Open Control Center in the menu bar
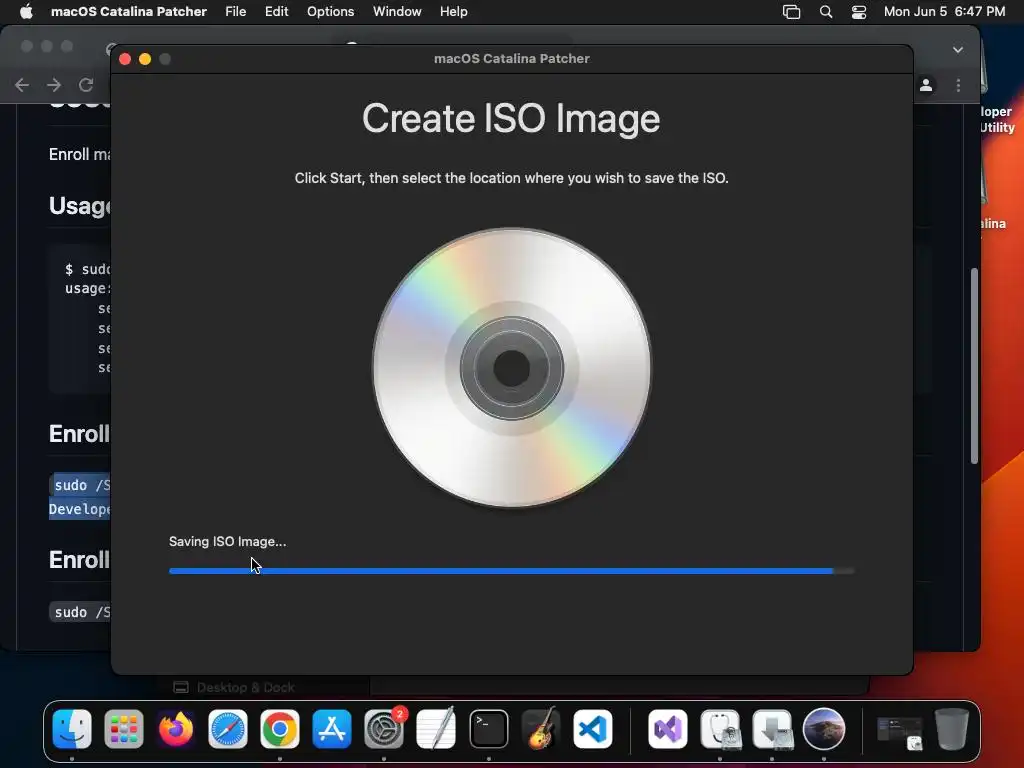 (x=859, y=12)
